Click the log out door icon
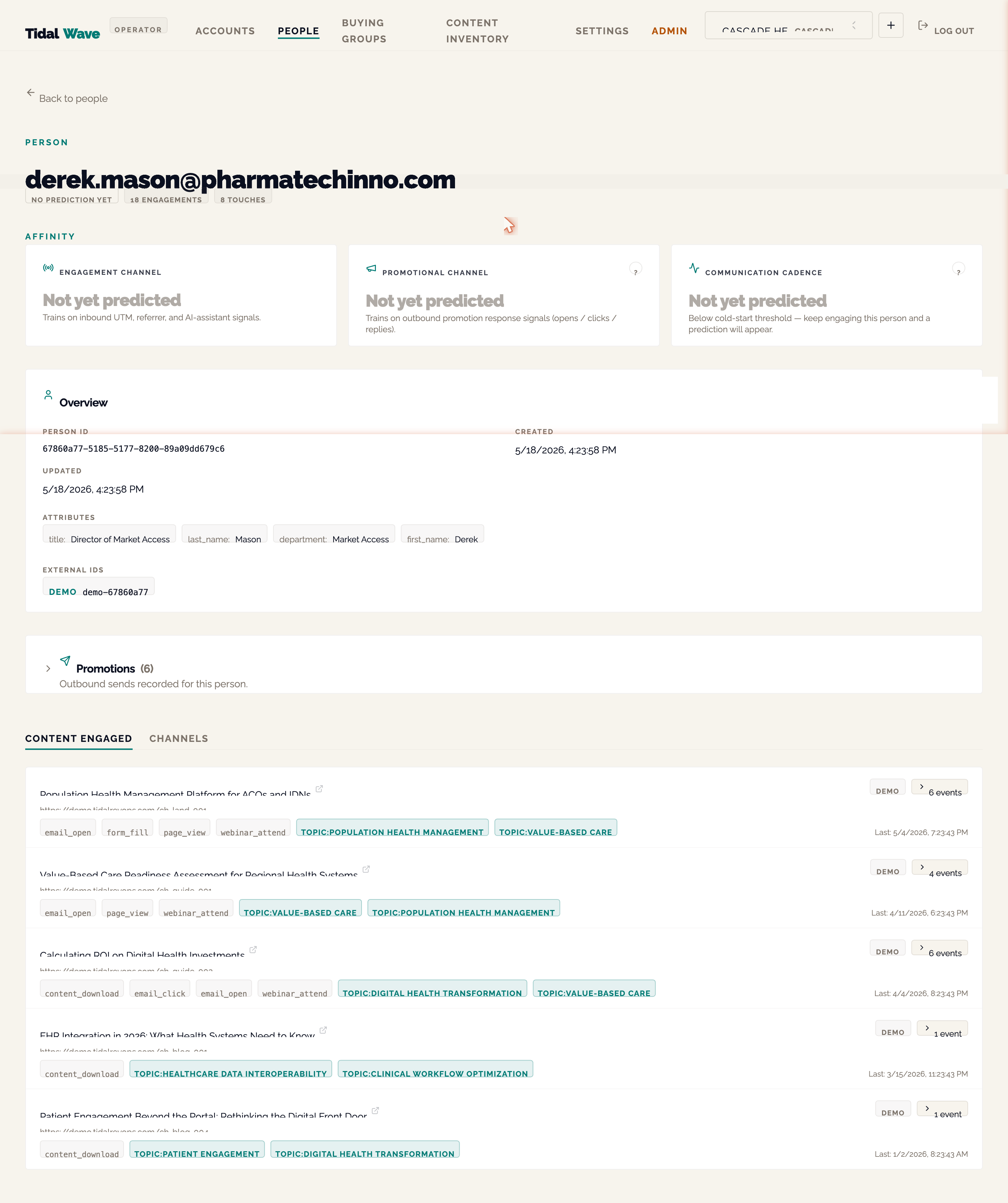The height and width of the screenshot is (1203, 1008). coord(923,25)
